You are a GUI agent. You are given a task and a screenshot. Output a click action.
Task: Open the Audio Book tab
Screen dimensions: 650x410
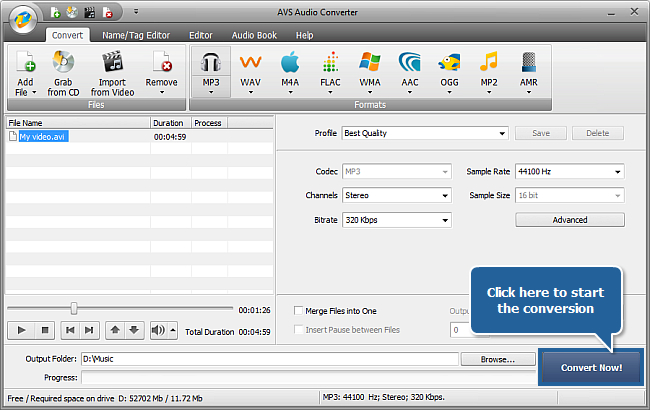point(254,35)
